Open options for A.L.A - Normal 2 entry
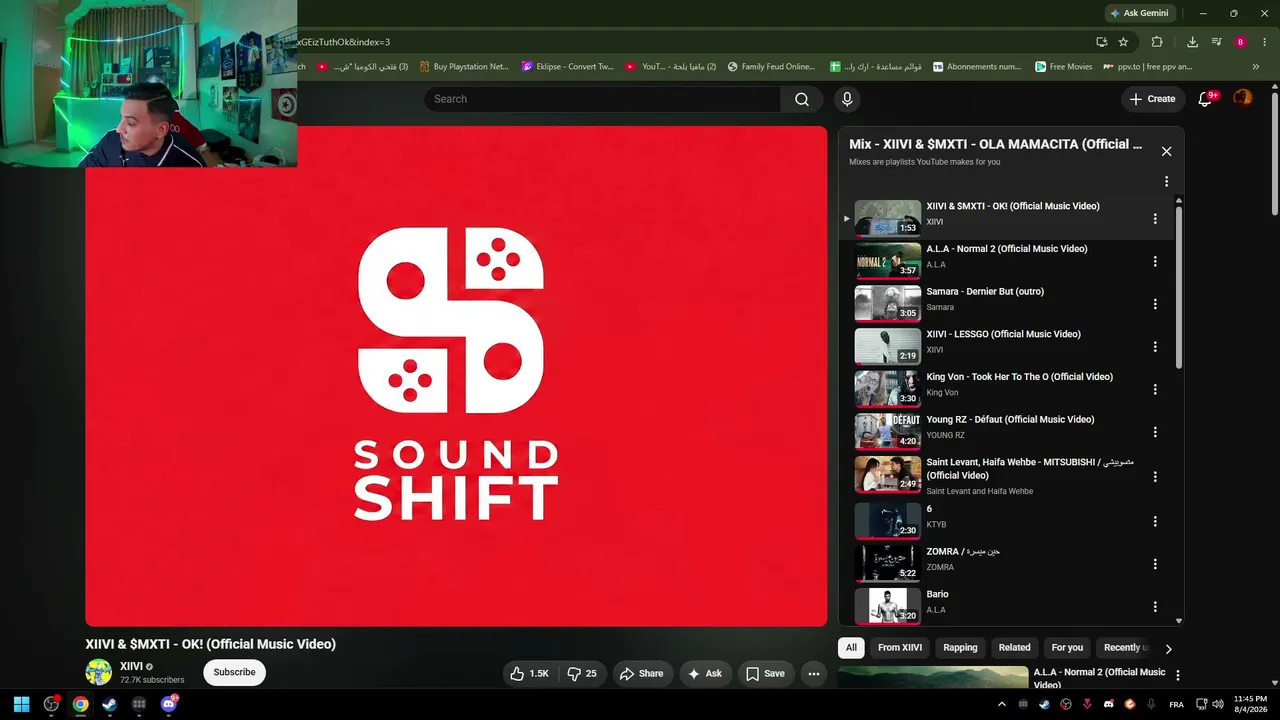The width and height of the screenshot is (1280, 720). 1155,262
